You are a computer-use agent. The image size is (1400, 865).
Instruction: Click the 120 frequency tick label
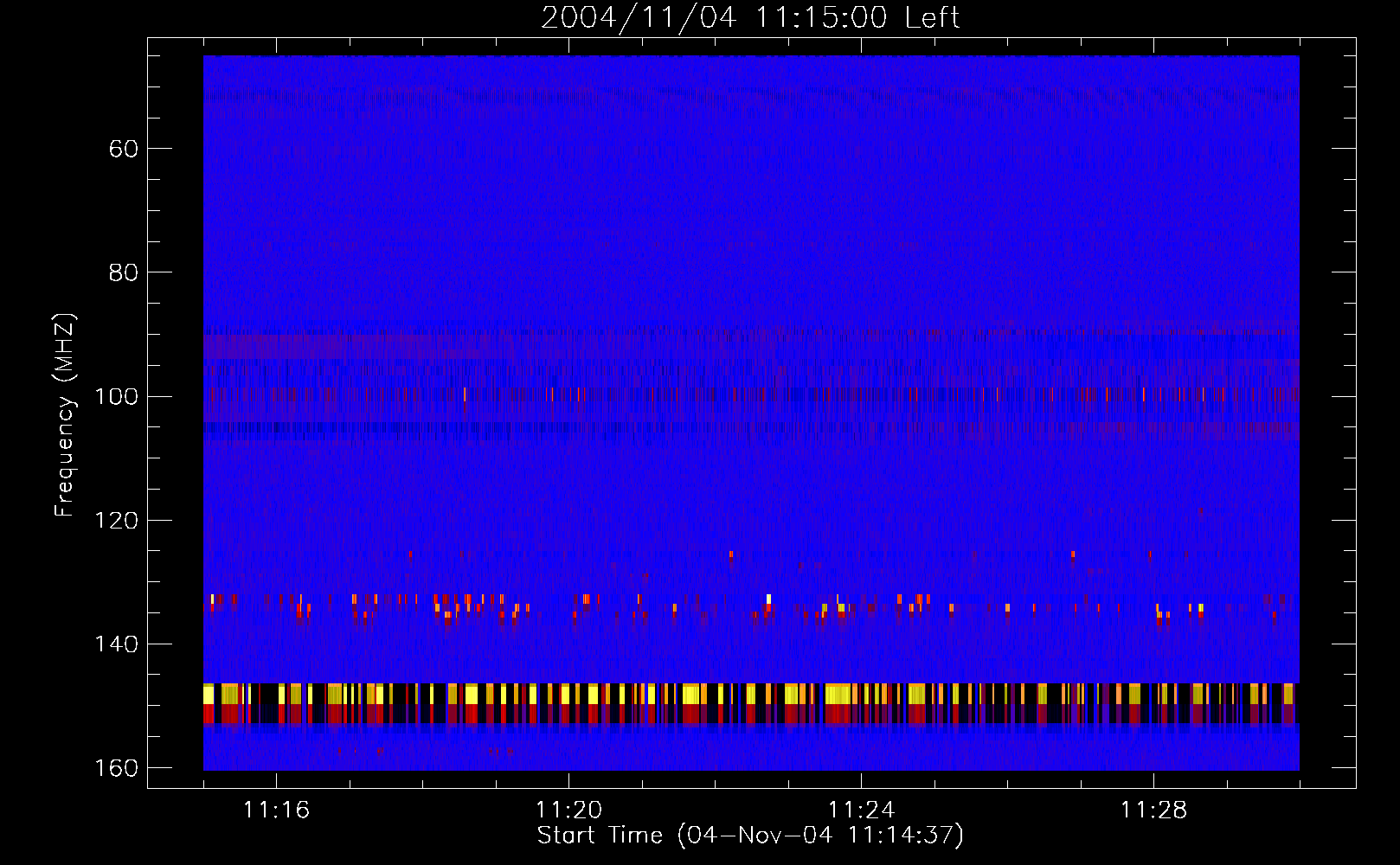(115, 520)
